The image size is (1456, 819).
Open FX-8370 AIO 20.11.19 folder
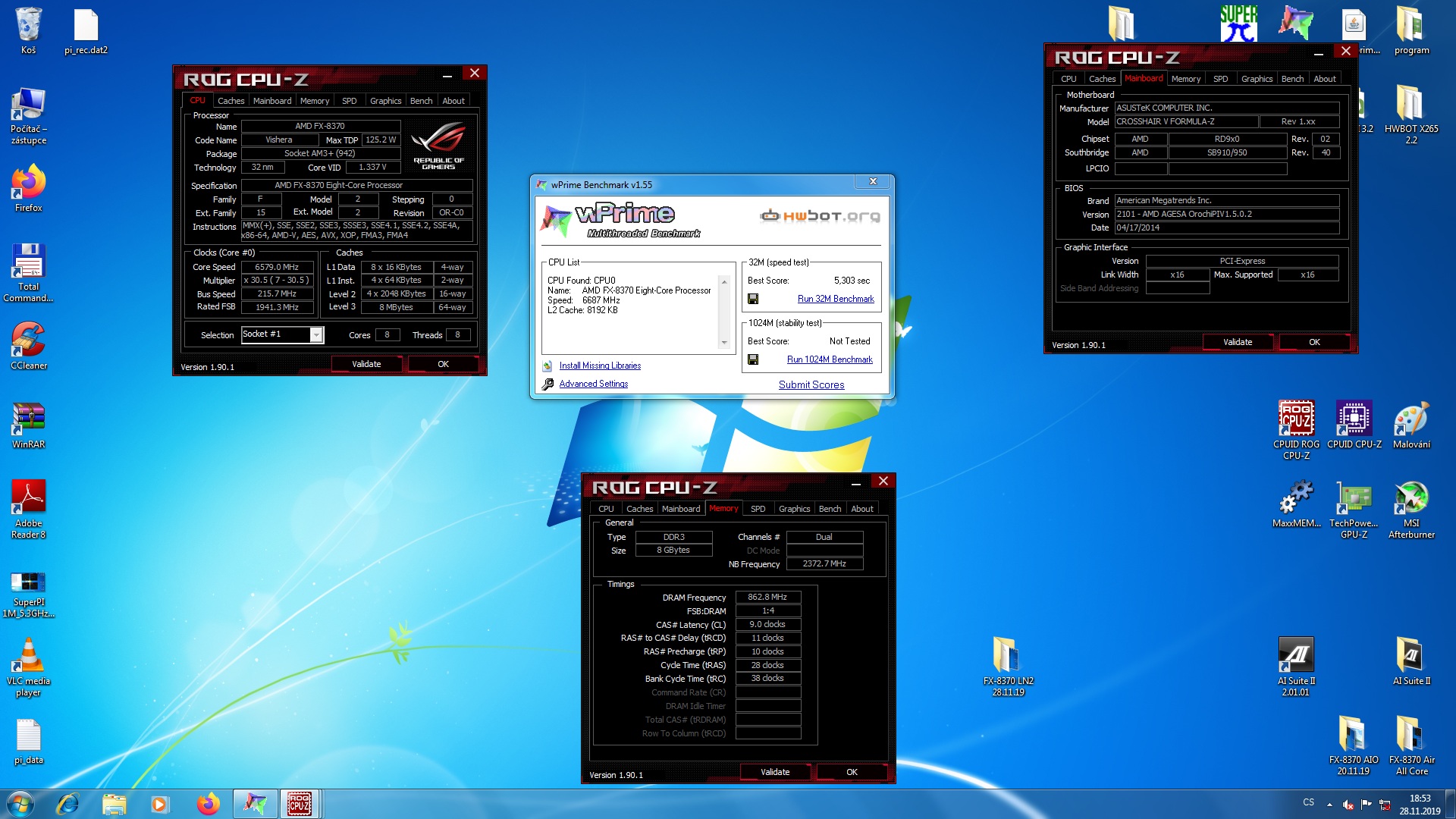[1354, 746]
